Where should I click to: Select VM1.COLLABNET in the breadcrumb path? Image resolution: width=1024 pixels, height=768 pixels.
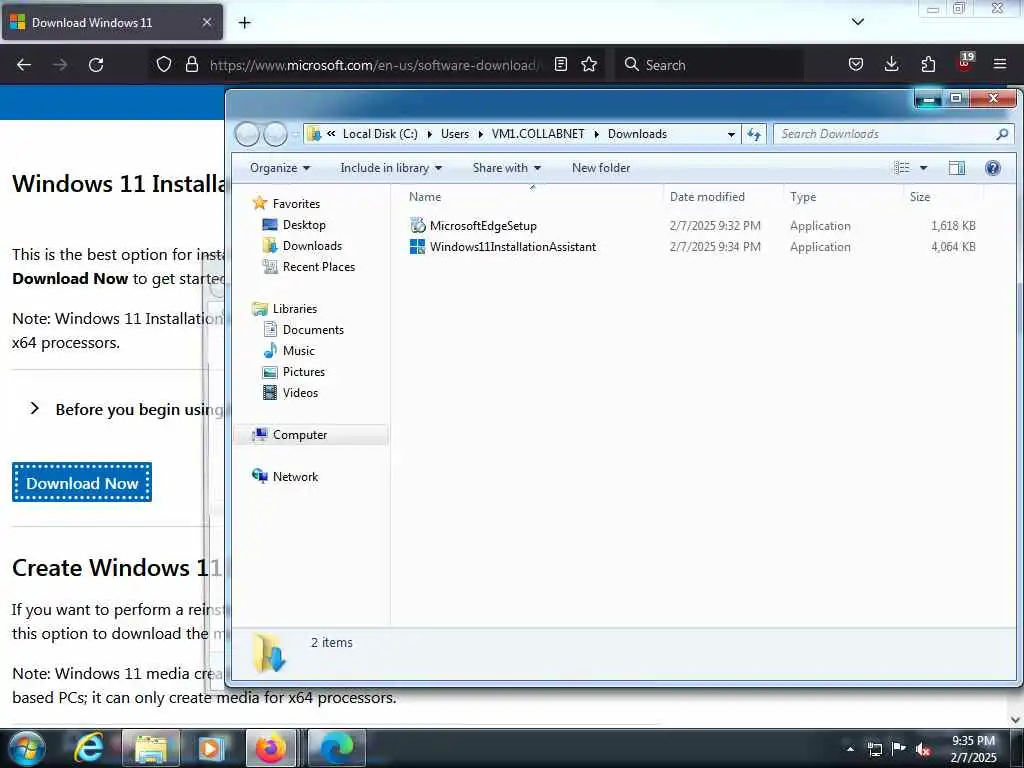tap(538, 134)
